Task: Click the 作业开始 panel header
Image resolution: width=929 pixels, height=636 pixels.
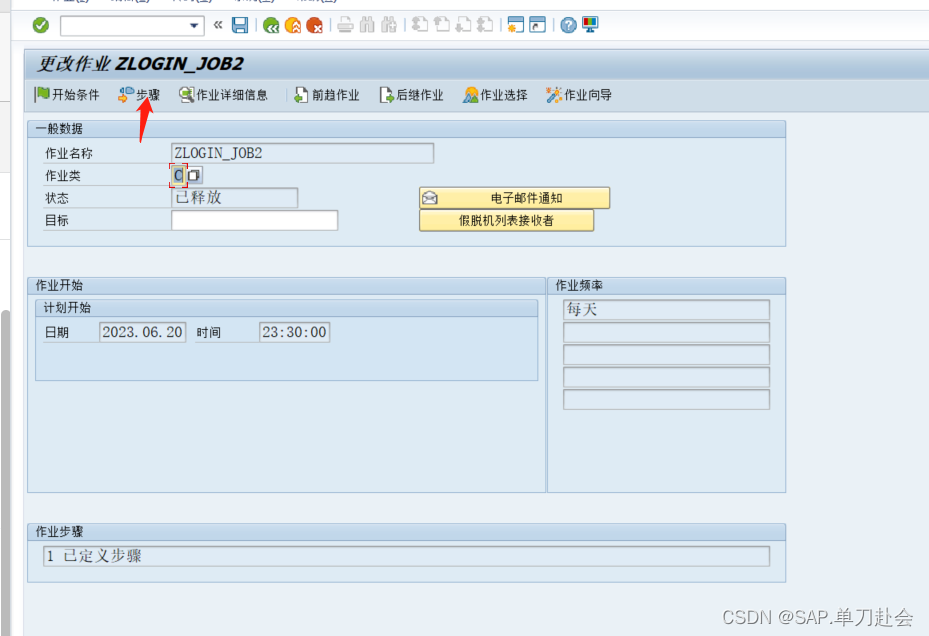Action: [x=287, y=285]
